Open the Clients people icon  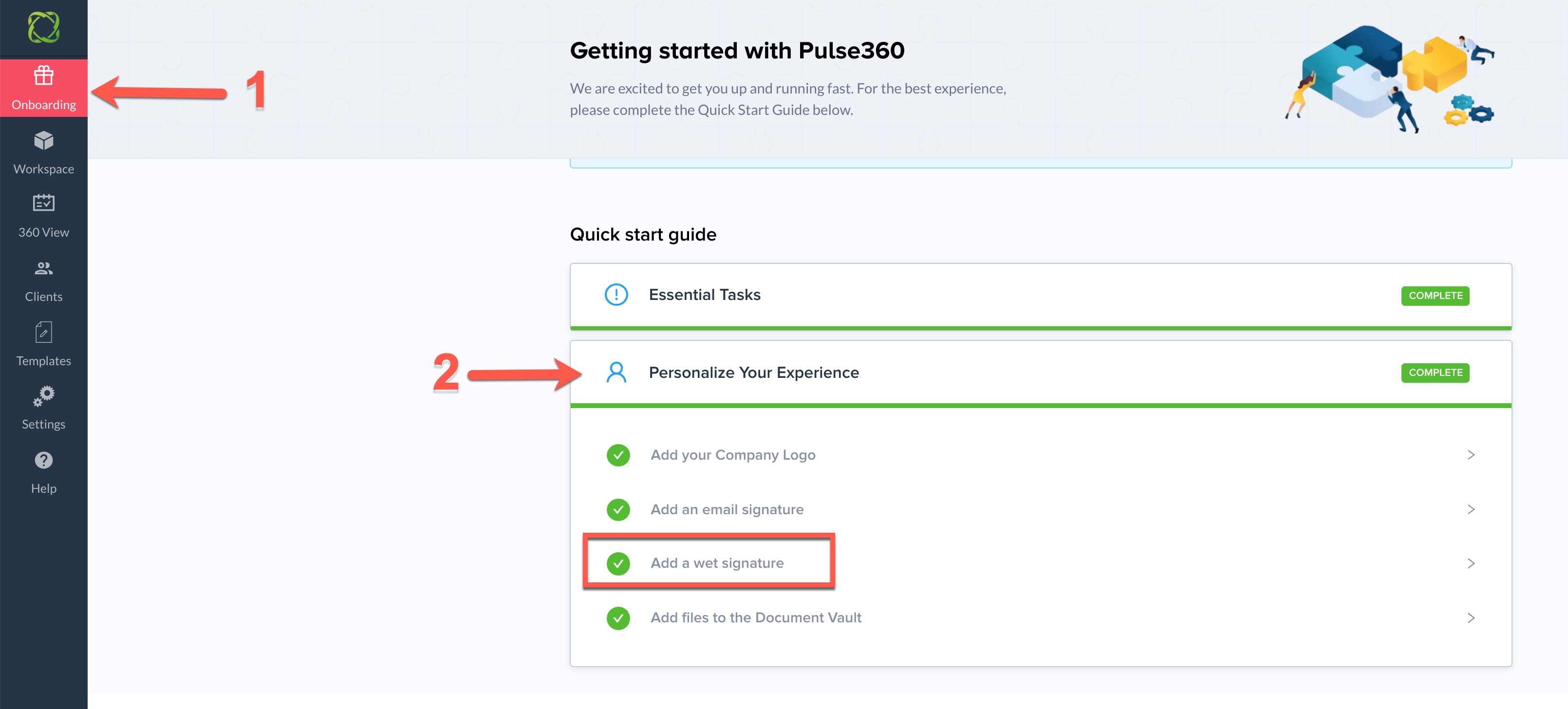(x=43, y=268)
